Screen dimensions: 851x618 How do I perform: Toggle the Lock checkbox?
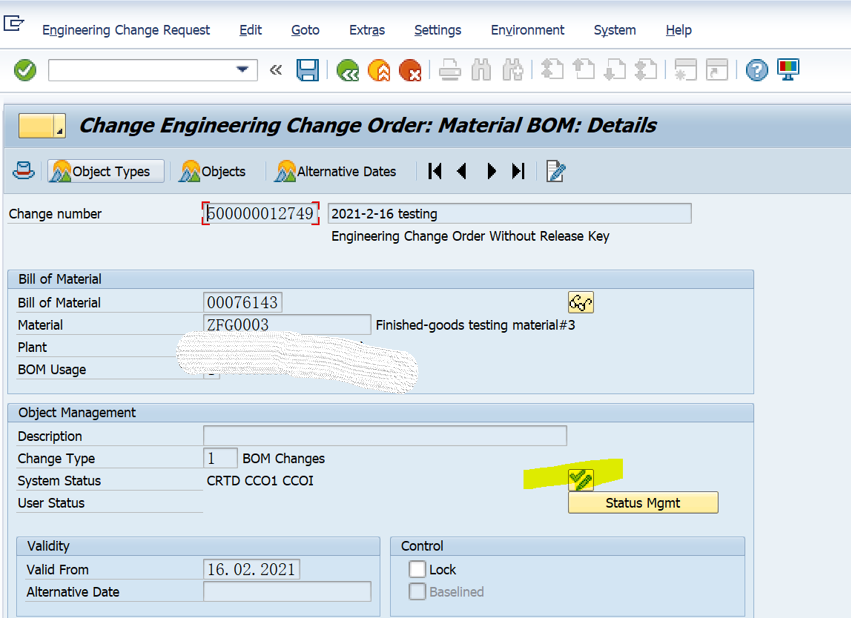[417, 569]
